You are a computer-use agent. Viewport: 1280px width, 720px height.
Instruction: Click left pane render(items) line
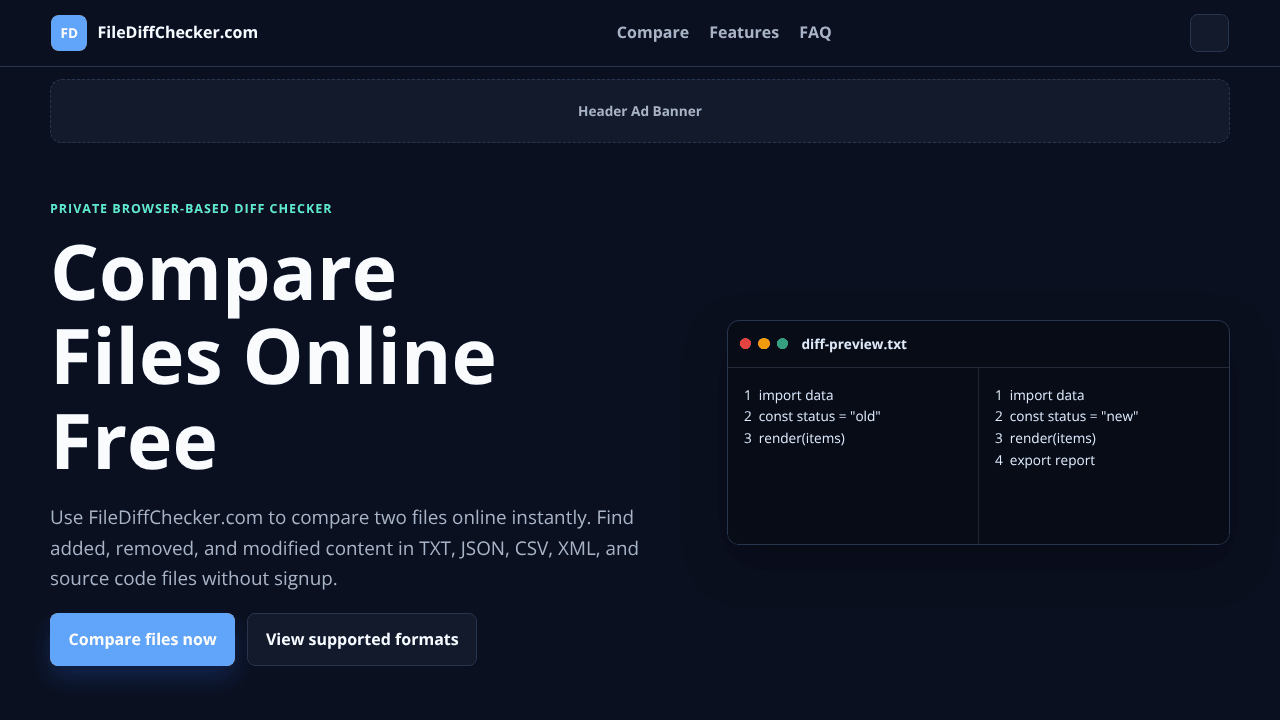point(794,438)
